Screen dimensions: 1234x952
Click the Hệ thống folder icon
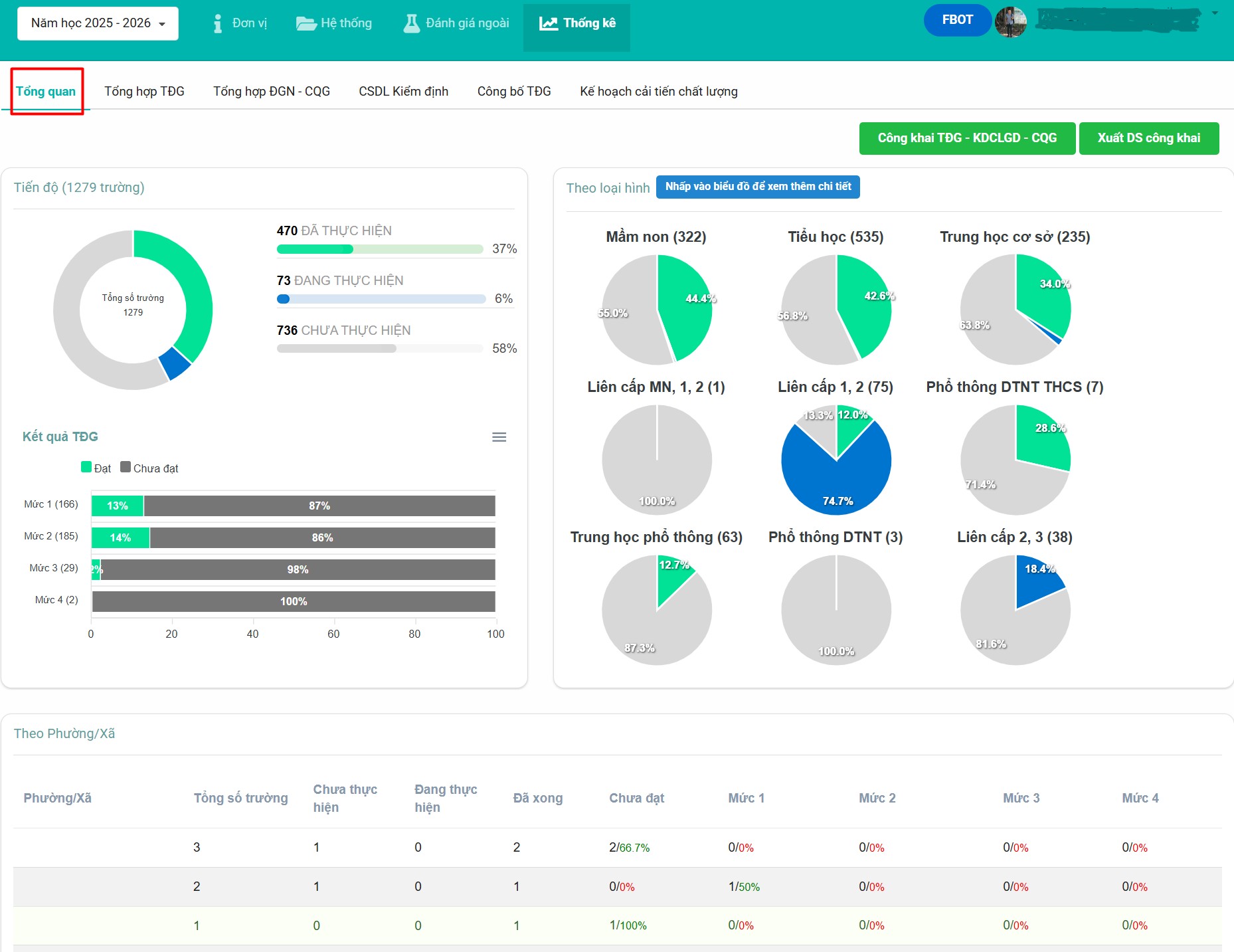pyautogui.click(x=306, y=24)
